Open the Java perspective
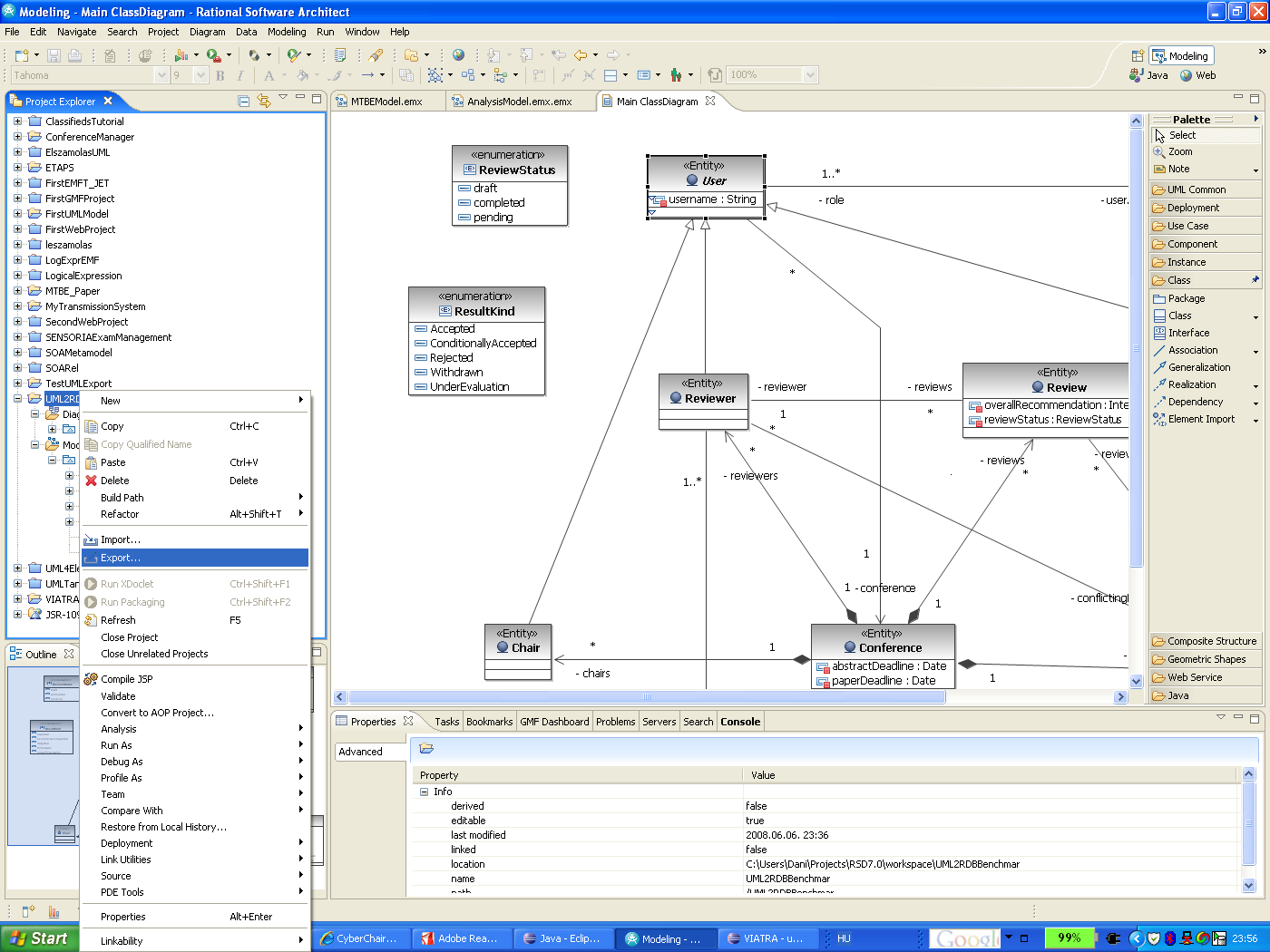 [x=1148, y=75]
